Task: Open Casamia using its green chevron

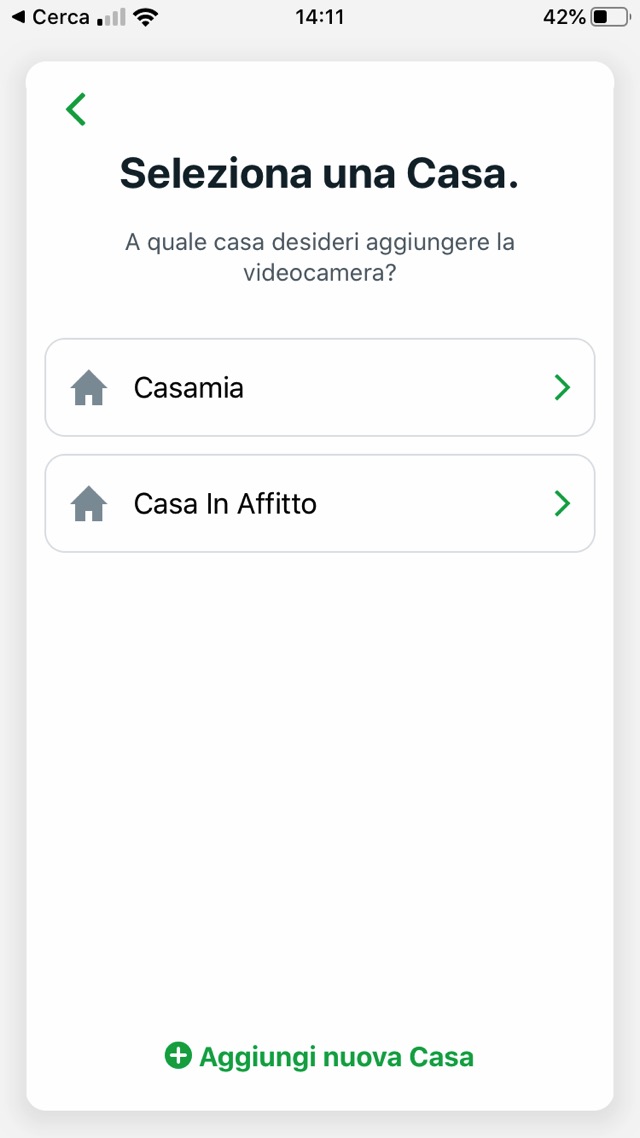Action: click(562, 388)
